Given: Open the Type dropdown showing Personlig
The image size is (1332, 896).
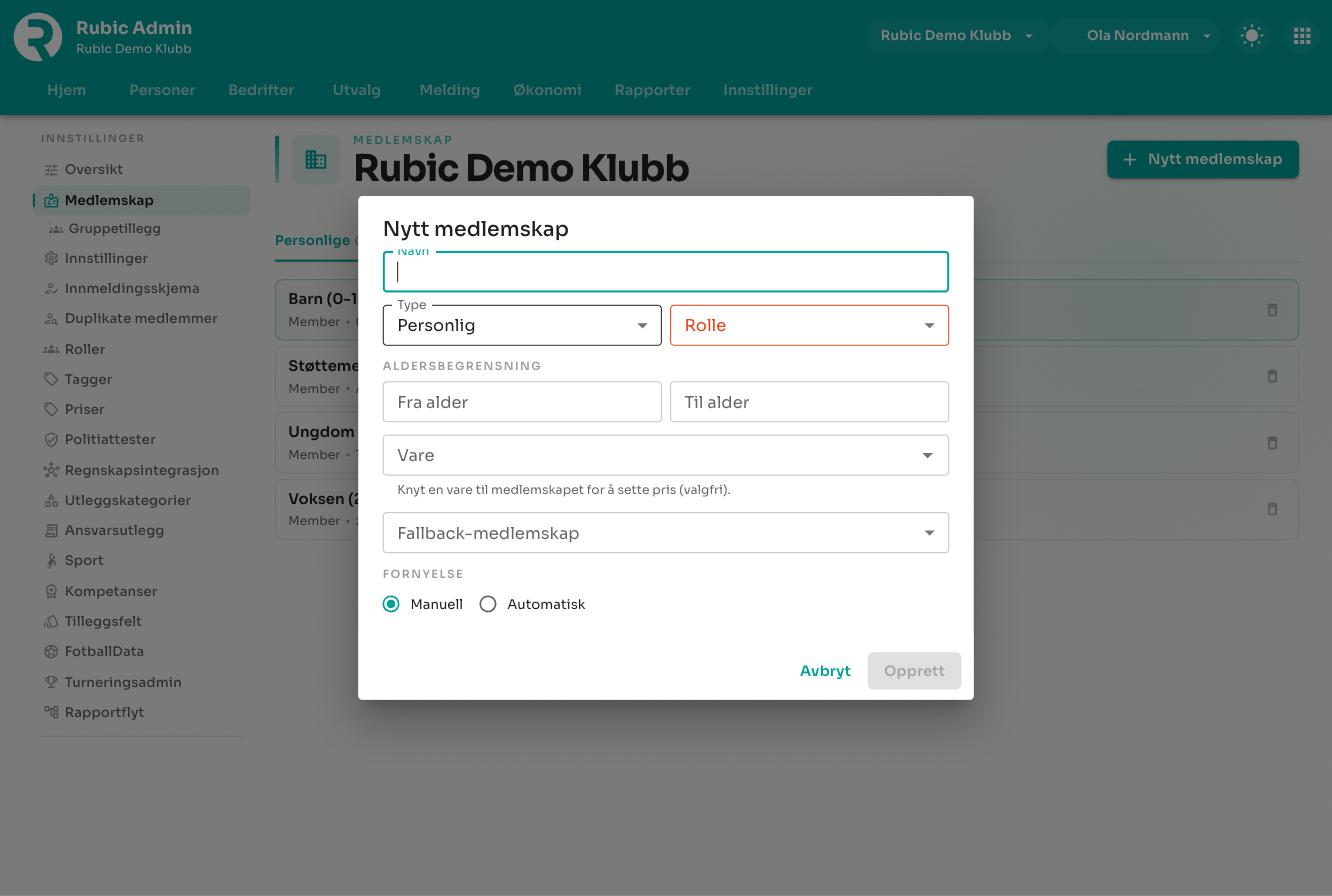Looking at the screenshot, I should pyautogui.click(x=522, y=325).
